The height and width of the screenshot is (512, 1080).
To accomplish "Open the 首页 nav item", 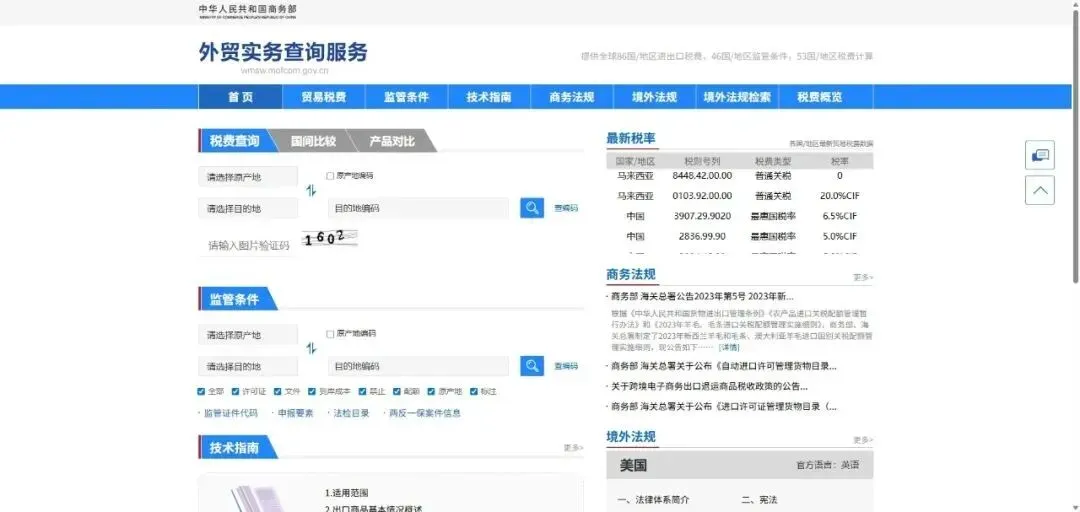I will (240, 97).
